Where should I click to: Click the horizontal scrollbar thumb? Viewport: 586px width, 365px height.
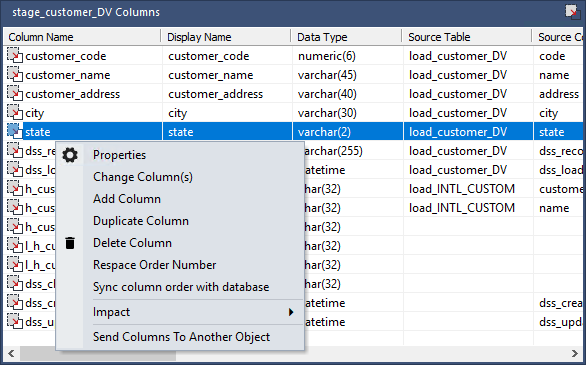coord(93,353)
